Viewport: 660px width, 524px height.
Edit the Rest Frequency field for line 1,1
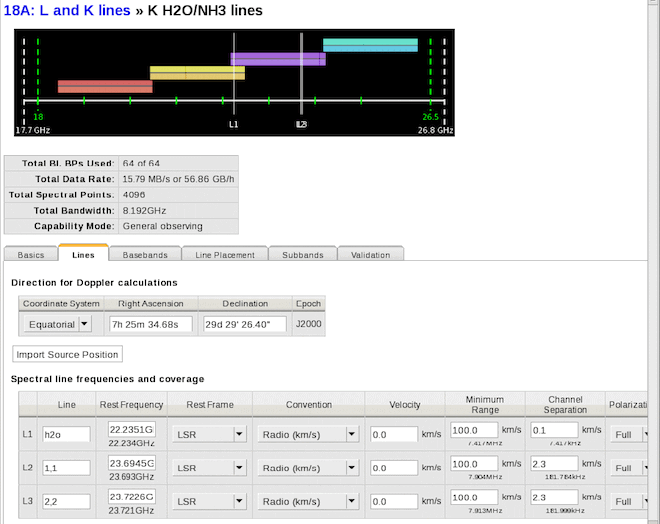[x=131, y=462]
